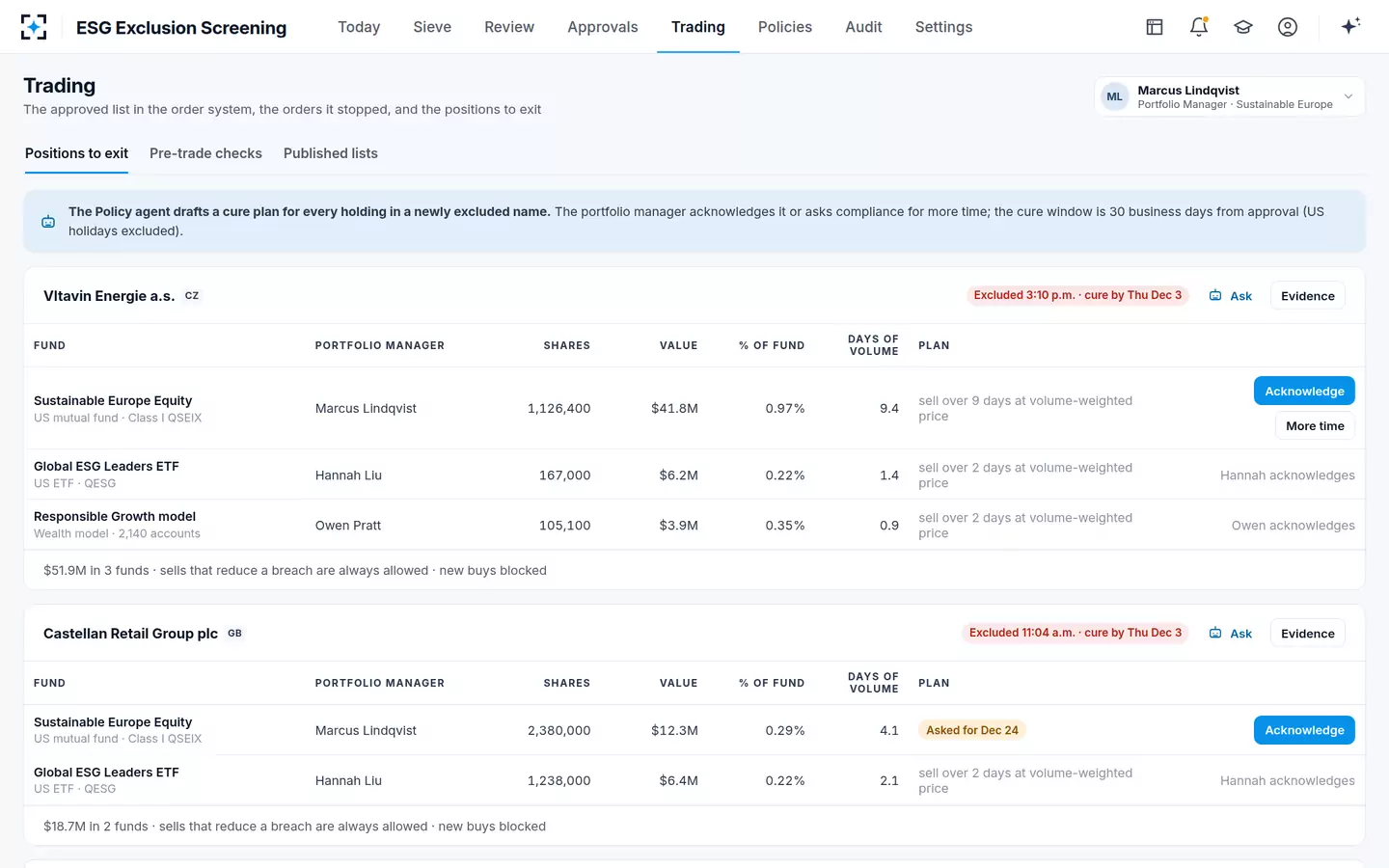Ask the agent about Vltavin Energie

coord(1231,296)
